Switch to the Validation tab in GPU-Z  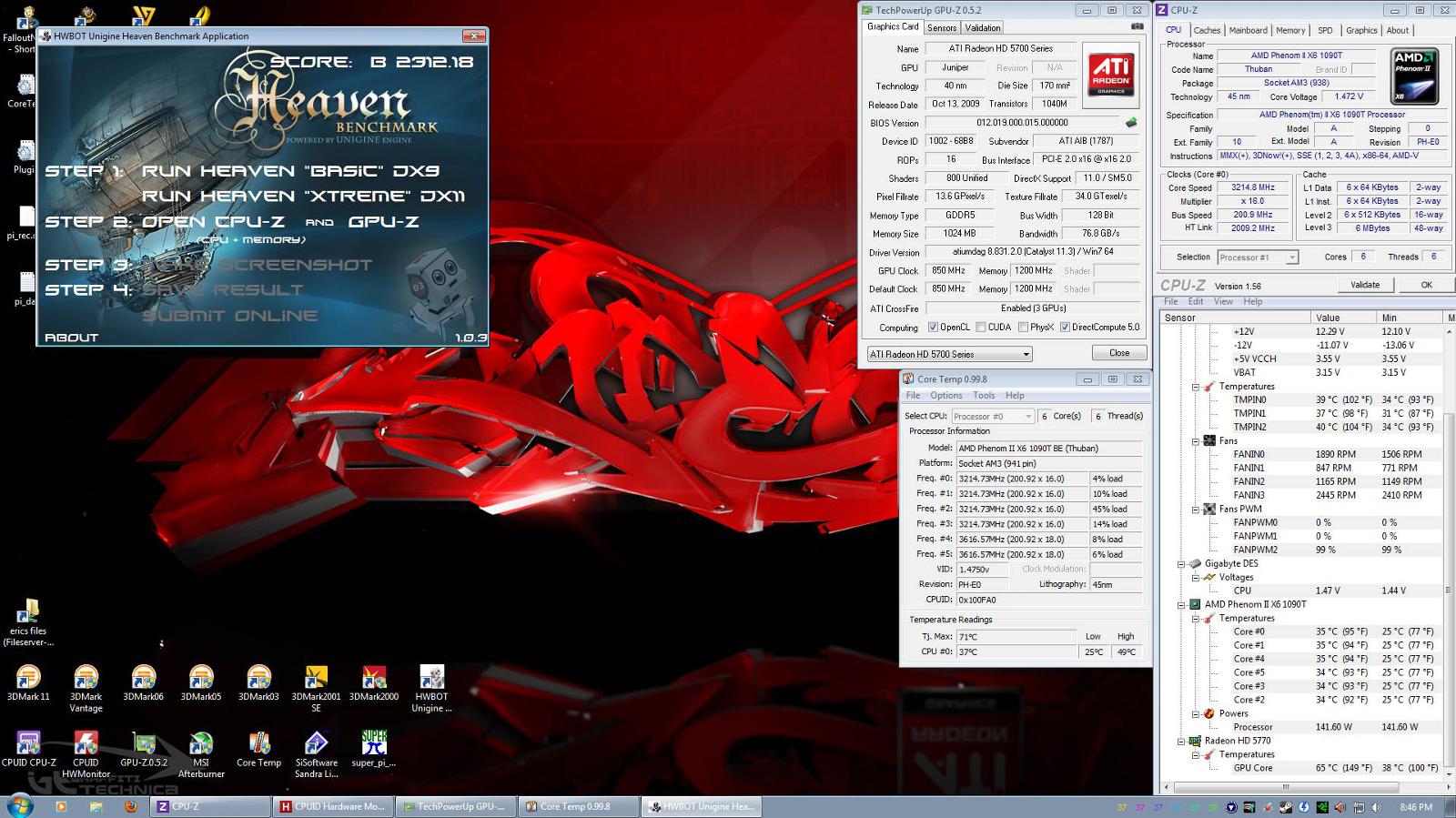tap(983, 28)
